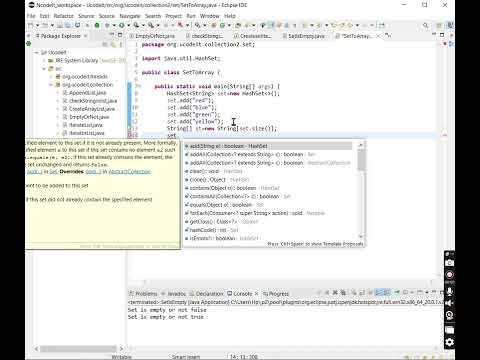Collapse the src folder node
The image size is (480, 360).
coord(44,69)
